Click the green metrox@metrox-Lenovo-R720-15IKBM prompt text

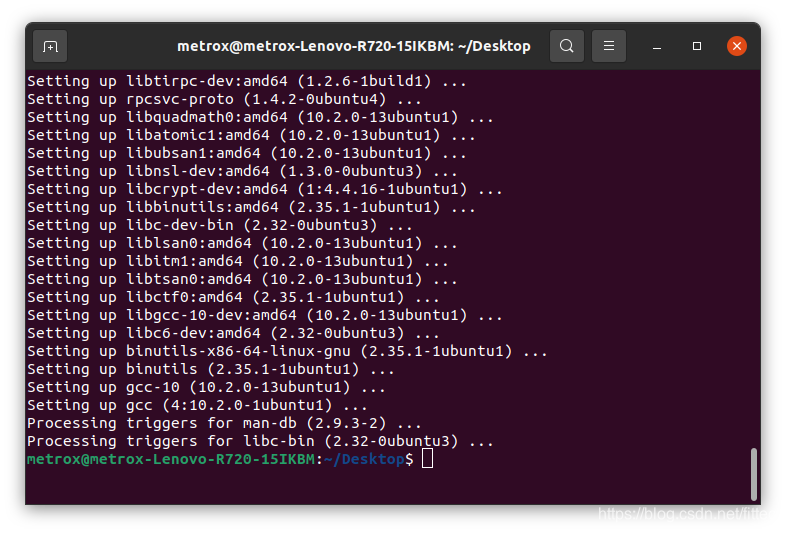point(171,459)
